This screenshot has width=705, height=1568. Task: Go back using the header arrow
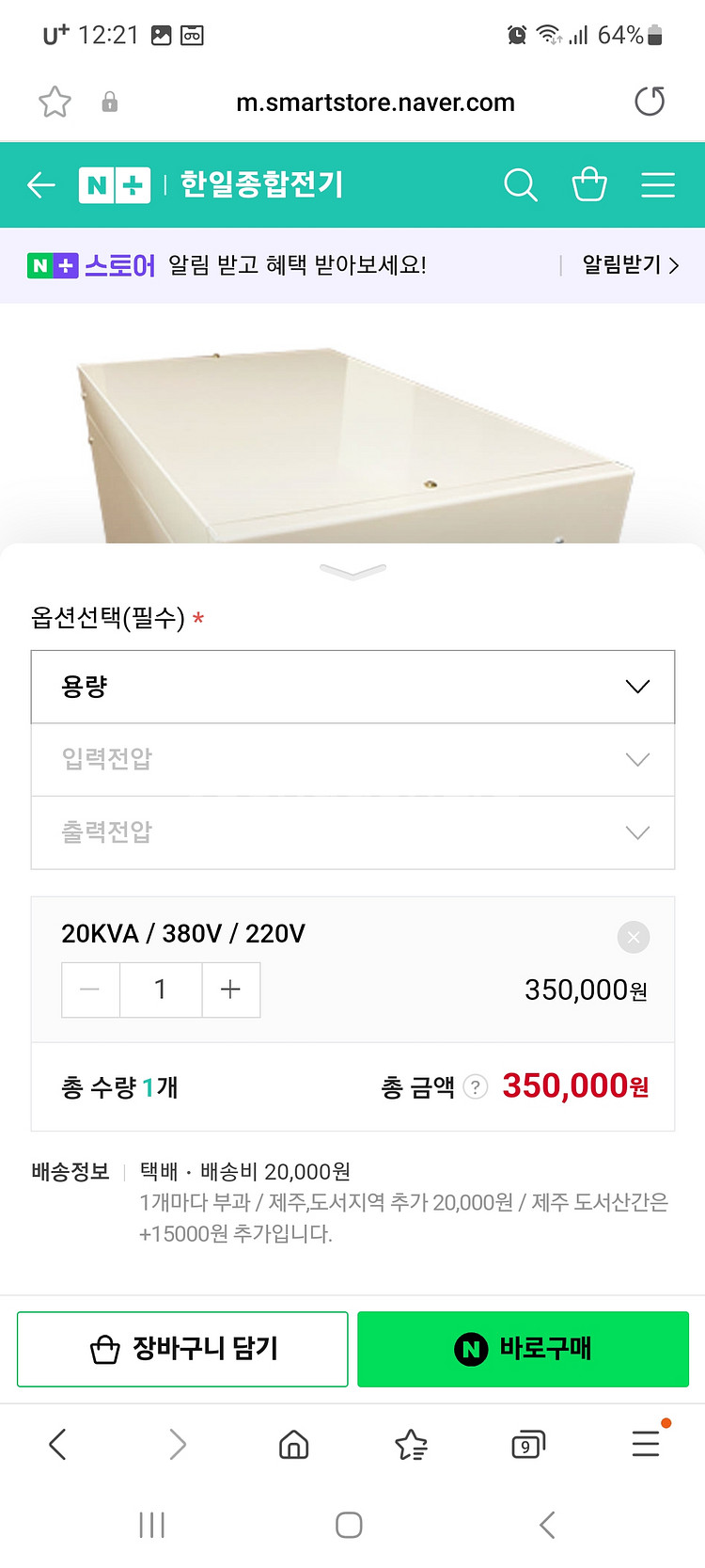coord(41,185)
